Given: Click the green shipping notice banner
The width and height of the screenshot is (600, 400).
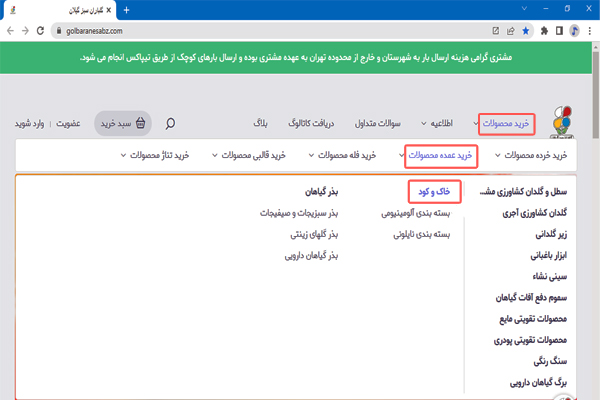Looking at the screenshot, I should 296,58.
